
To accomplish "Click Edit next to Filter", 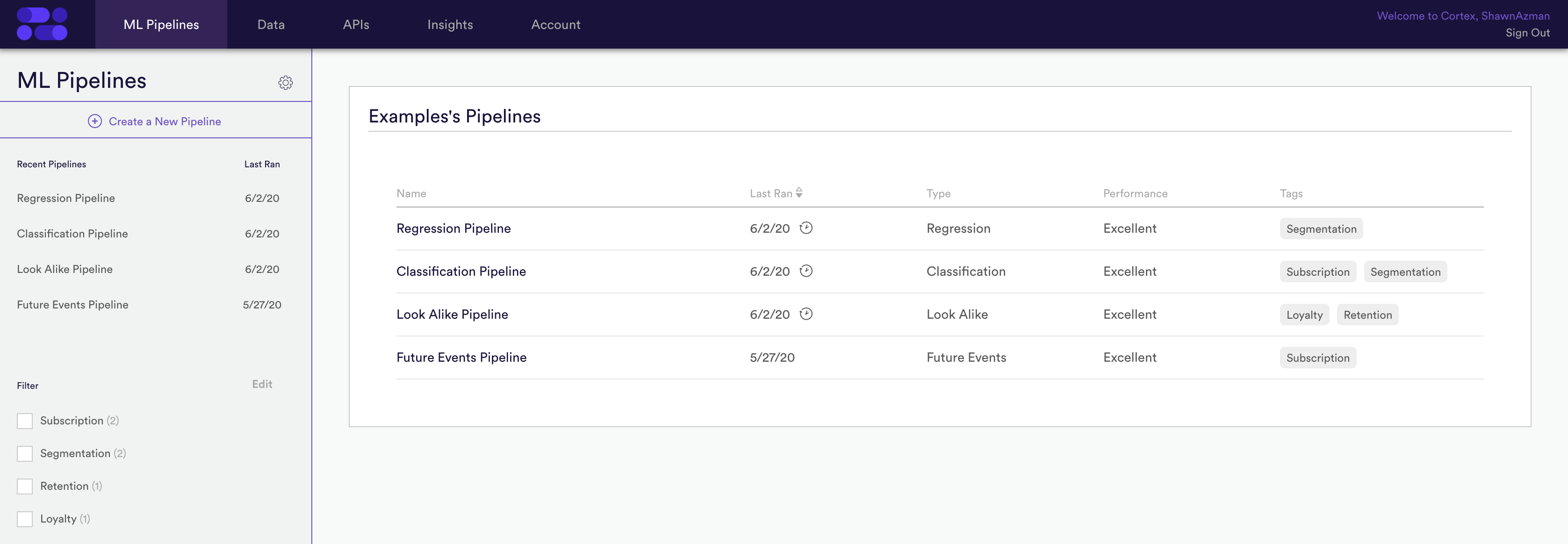I will pyautogui.click(x=262, y=384).
